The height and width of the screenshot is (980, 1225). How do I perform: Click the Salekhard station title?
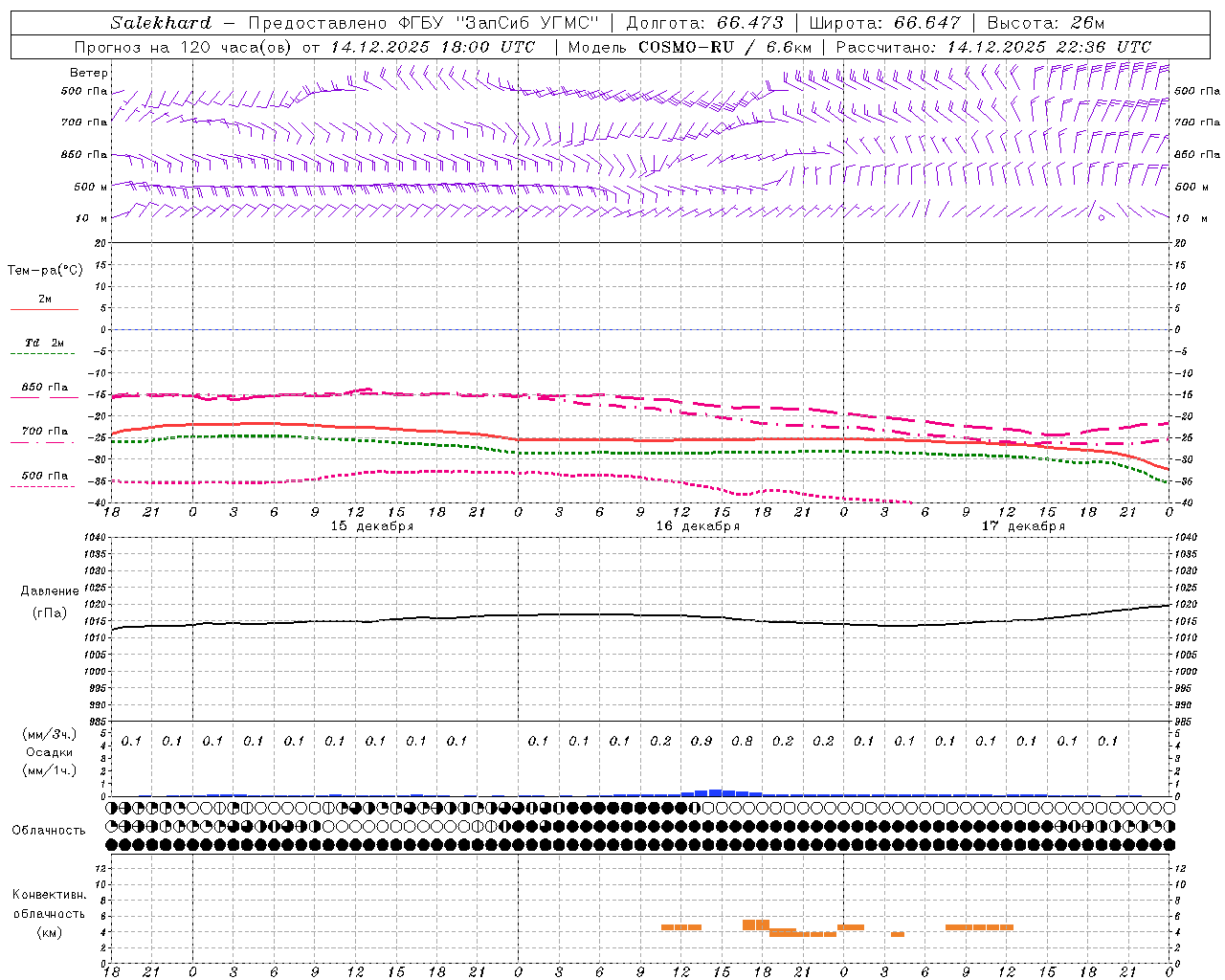click(x=161, y=23)
